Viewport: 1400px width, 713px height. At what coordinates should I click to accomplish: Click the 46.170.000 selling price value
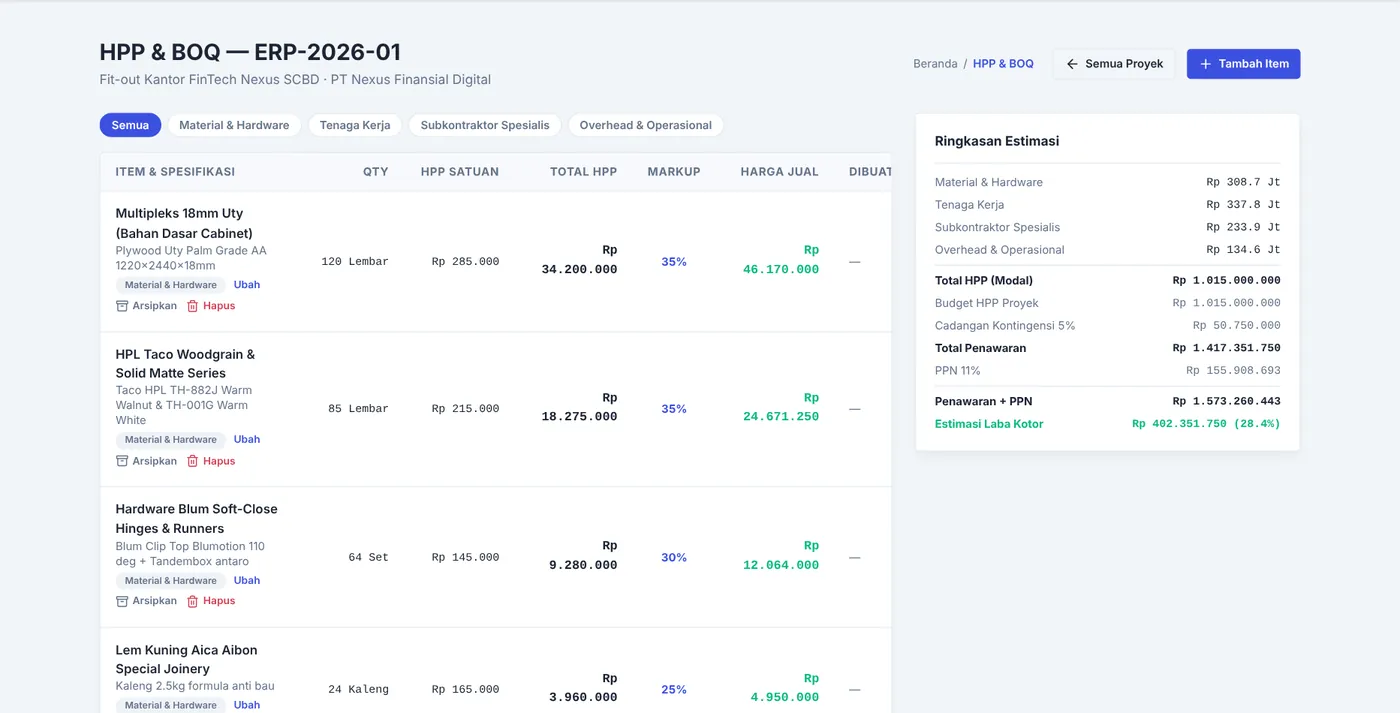[781, 270]
